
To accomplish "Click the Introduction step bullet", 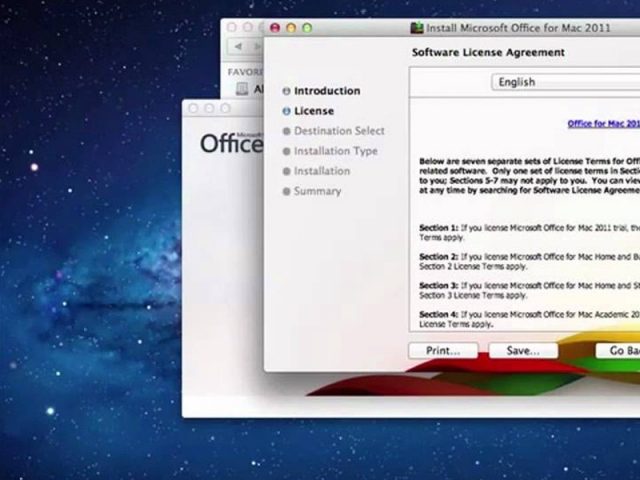I will click(287, 91).
